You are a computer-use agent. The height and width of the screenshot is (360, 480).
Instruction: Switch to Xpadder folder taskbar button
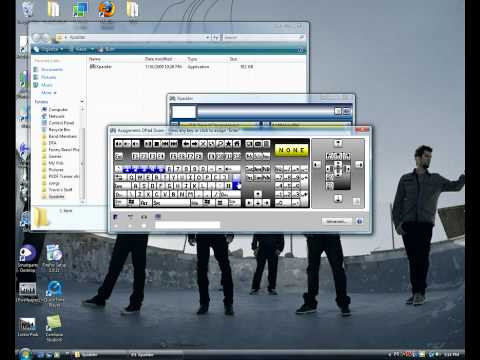pos(99,355)
